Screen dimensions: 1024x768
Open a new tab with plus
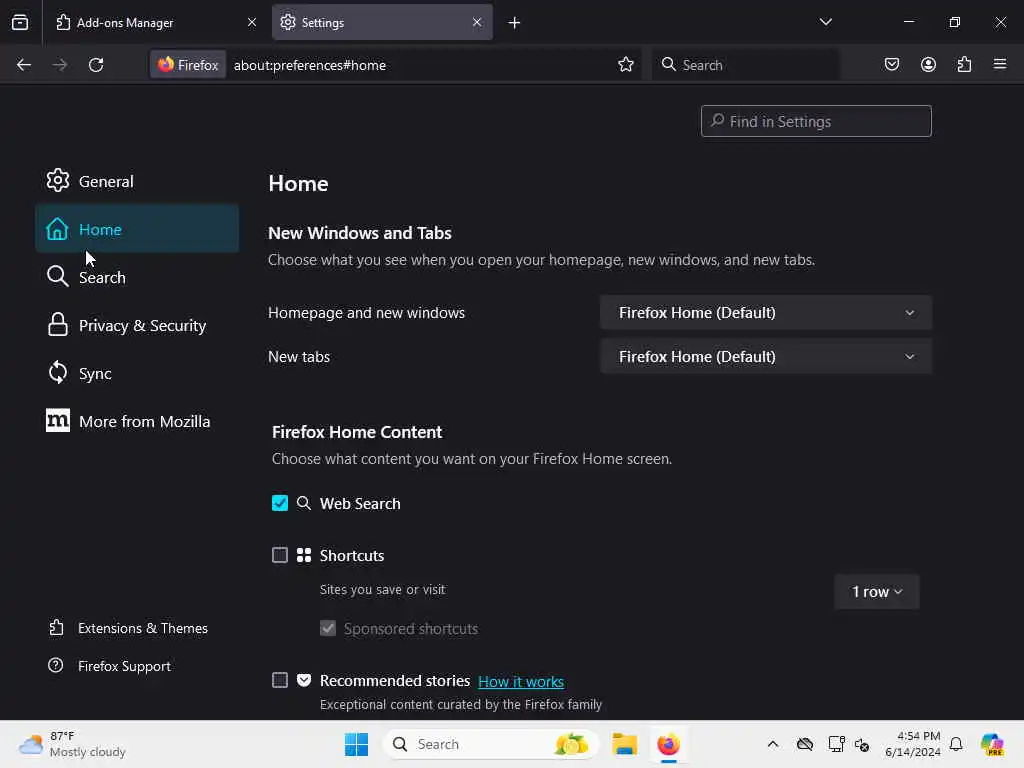click(515, 23)
